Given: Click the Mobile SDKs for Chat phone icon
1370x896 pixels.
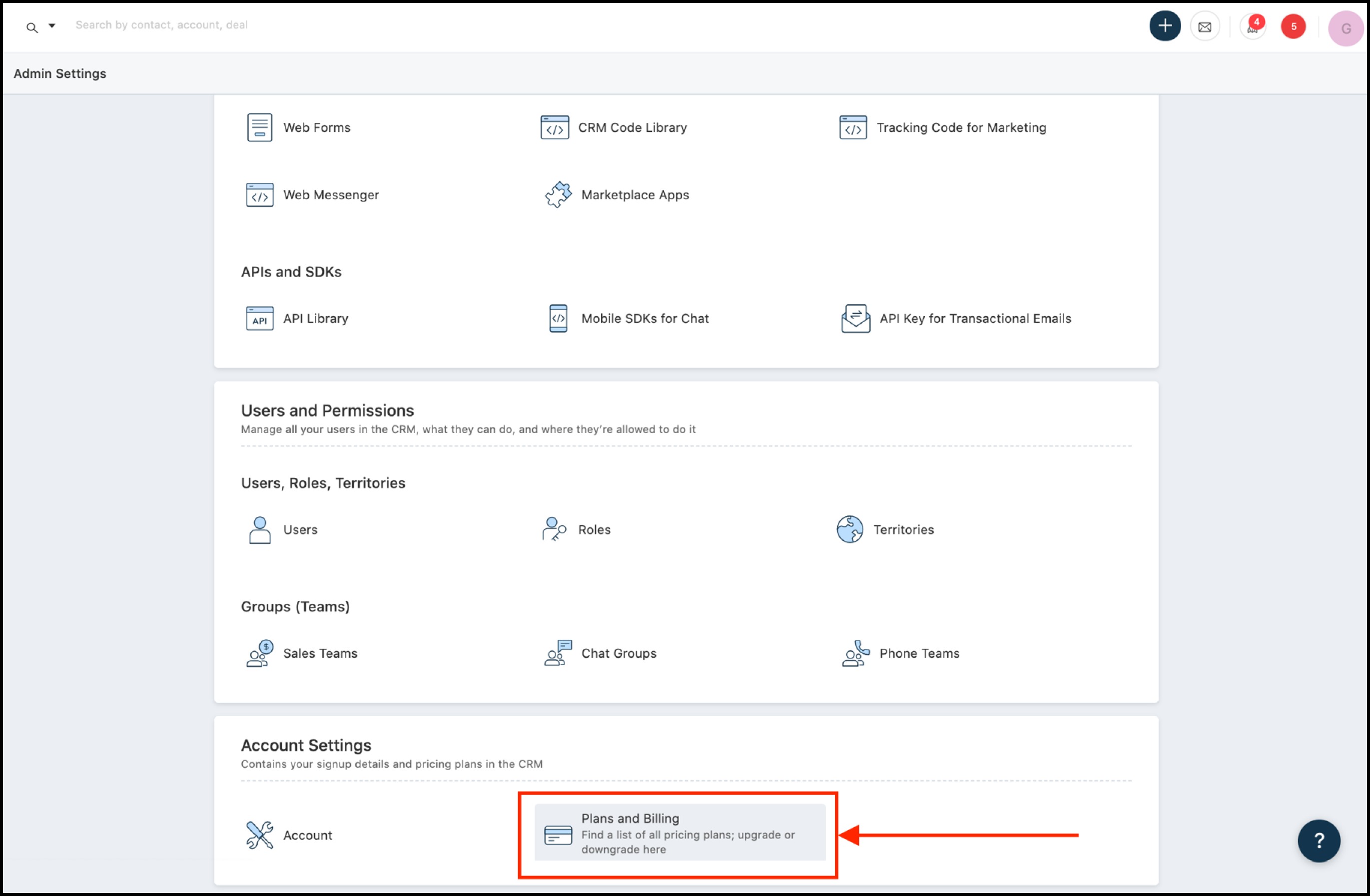Looking at the screenshot, I should coord(558,318).
